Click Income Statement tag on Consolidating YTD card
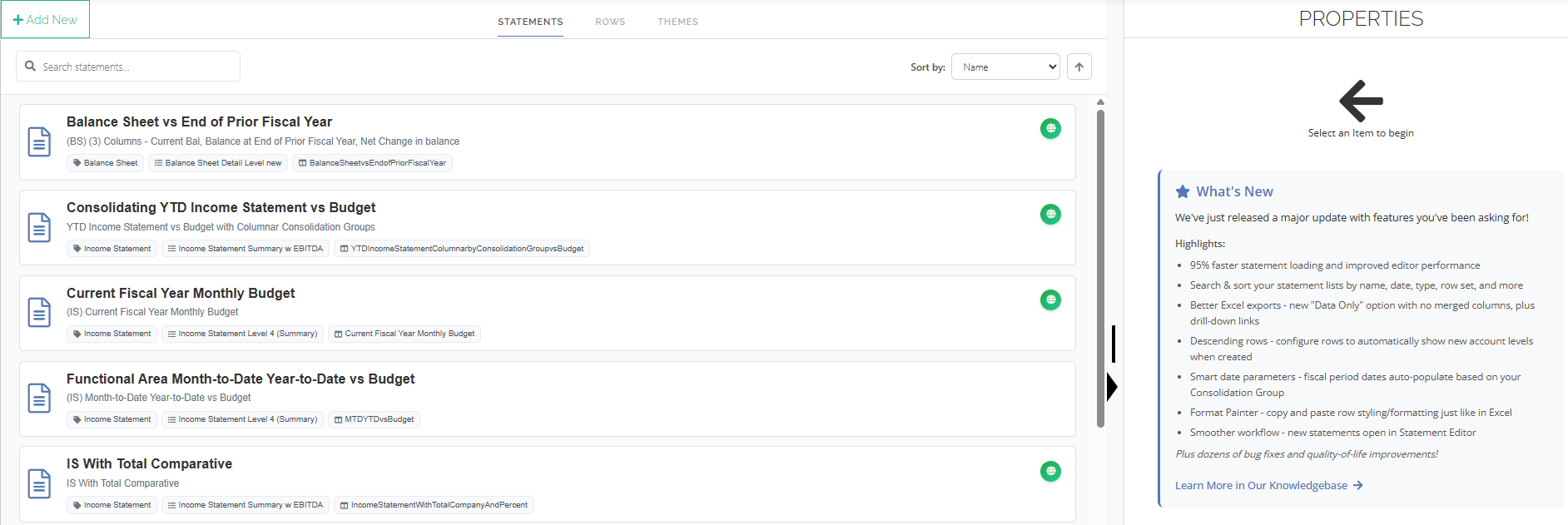 (112, 249)
